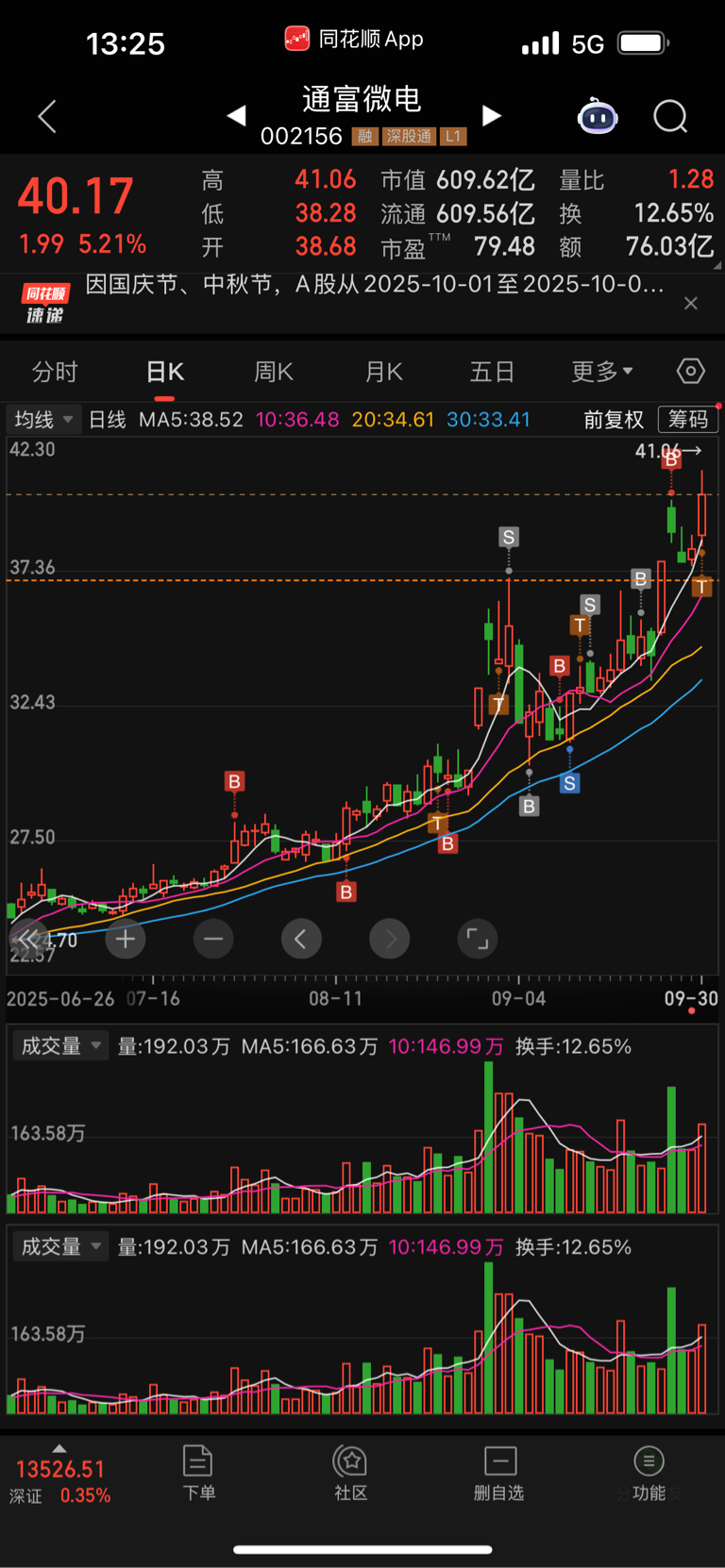Open 同花顺 App return link in status bar
Image resolution: width=725 pixels, height=1568 pixels.
tap(354, 39)
